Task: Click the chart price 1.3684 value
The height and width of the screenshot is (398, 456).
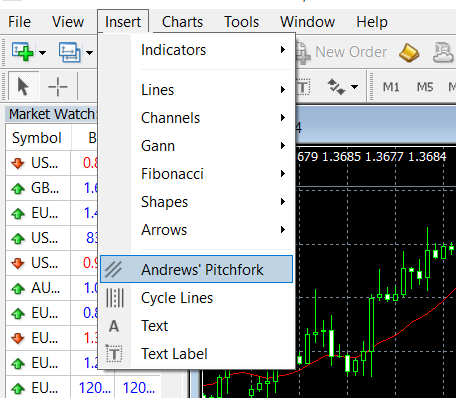Action: point(427,156)
